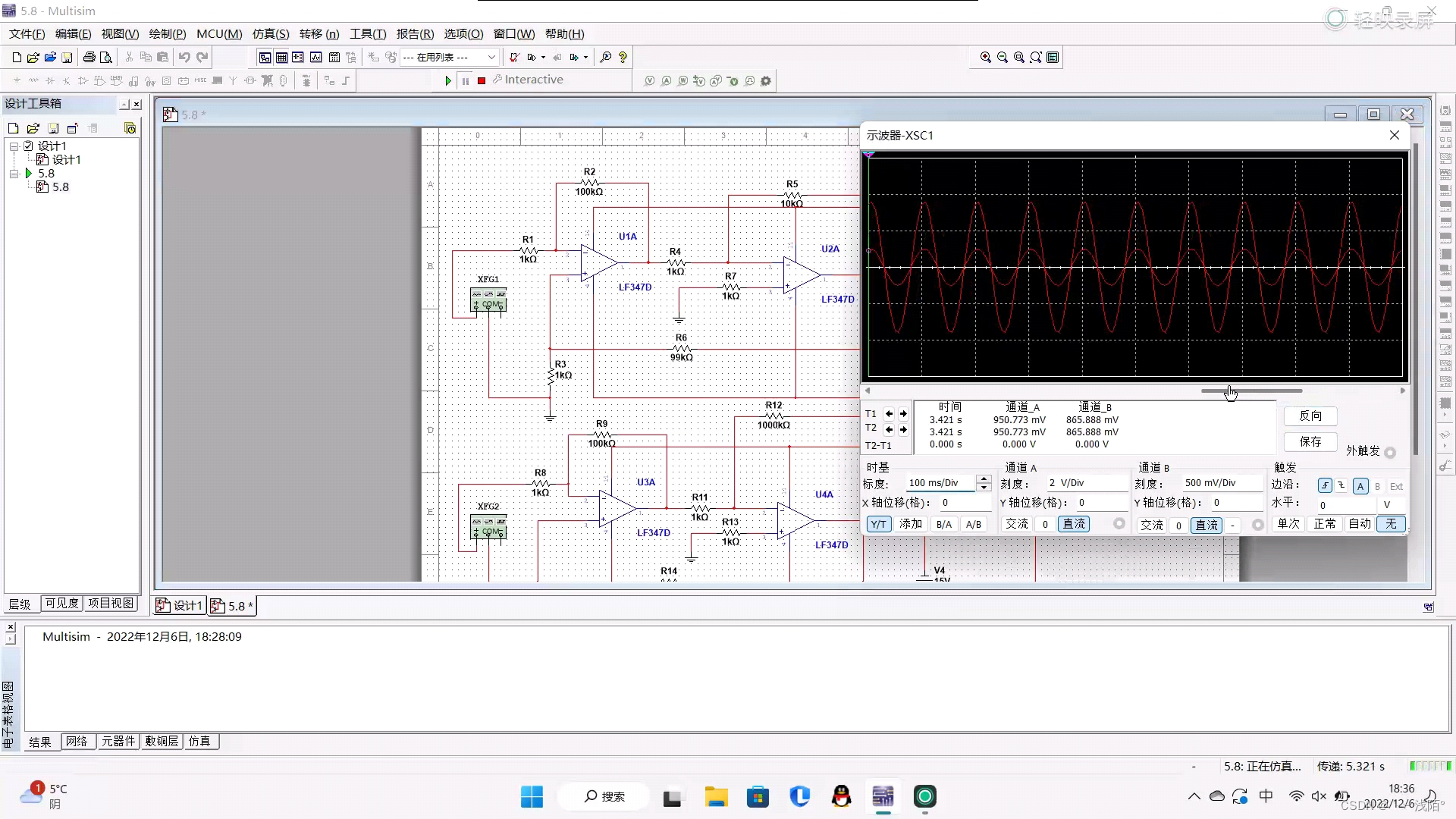Open the print preview icon
The width and height of the screenshot is (1456, 819).
click(106, 57)
